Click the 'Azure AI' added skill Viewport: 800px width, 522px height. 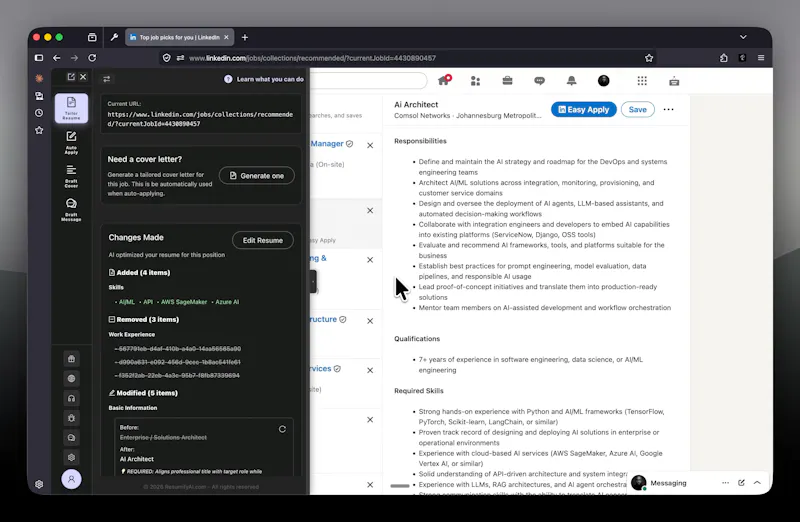click(227, 302)
